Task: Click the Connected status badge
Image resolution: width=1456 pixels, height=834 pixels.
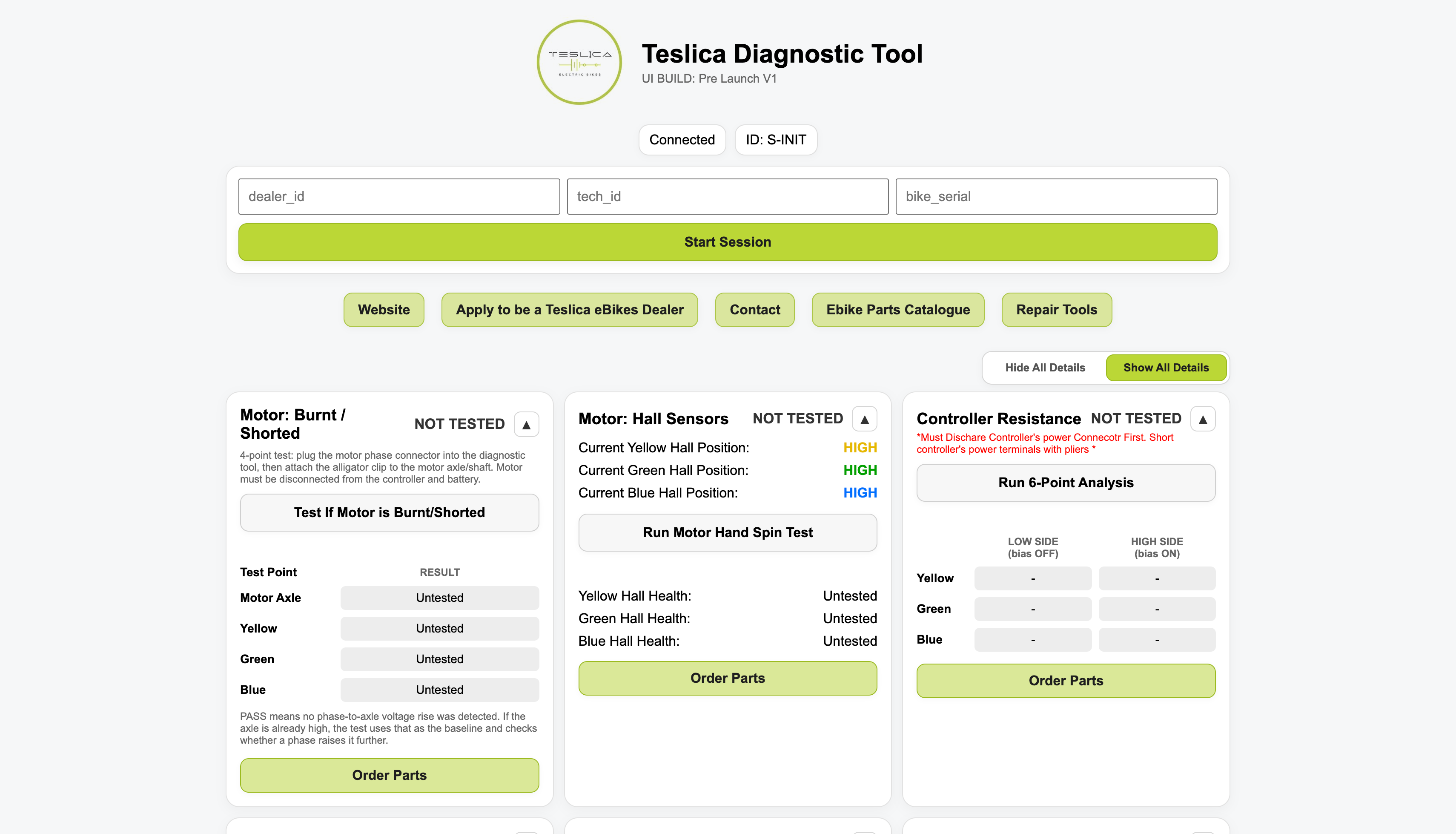Action: [x=682, y=140]
